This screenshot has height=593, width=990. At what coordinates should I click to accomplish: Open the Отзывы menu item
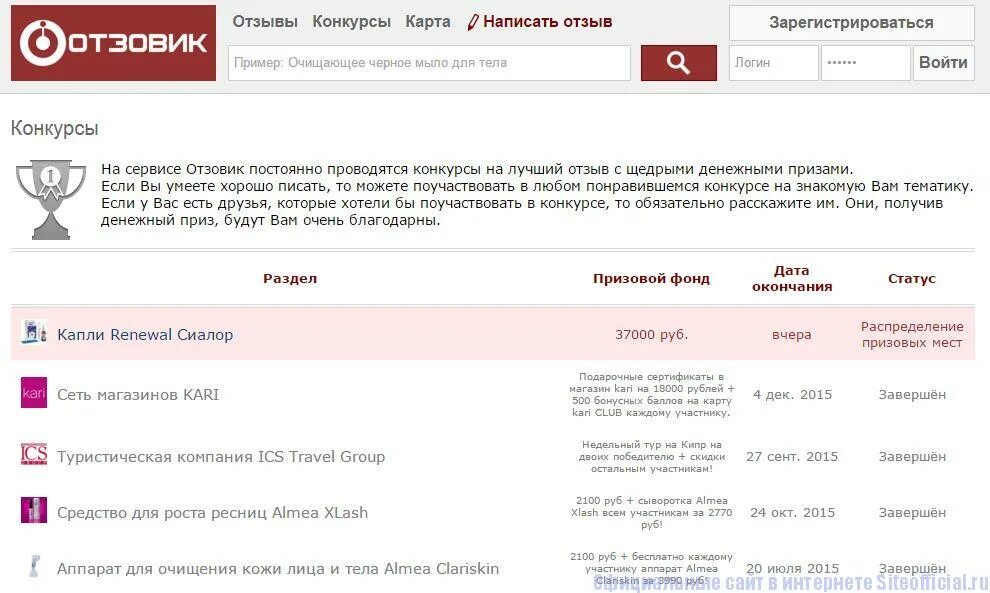coord(265,21)
